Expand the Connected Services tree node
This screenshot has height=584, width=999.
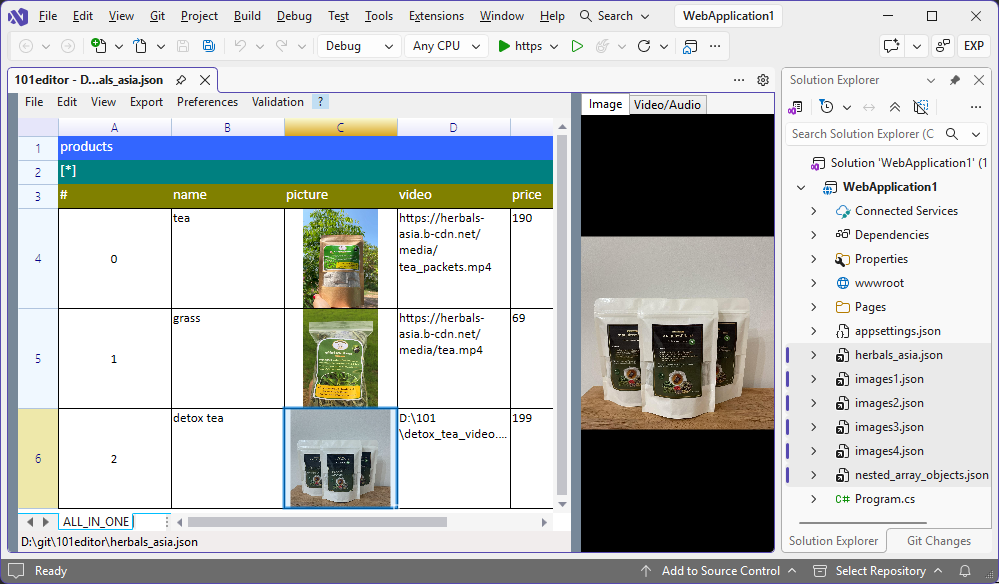pos(814,211)
